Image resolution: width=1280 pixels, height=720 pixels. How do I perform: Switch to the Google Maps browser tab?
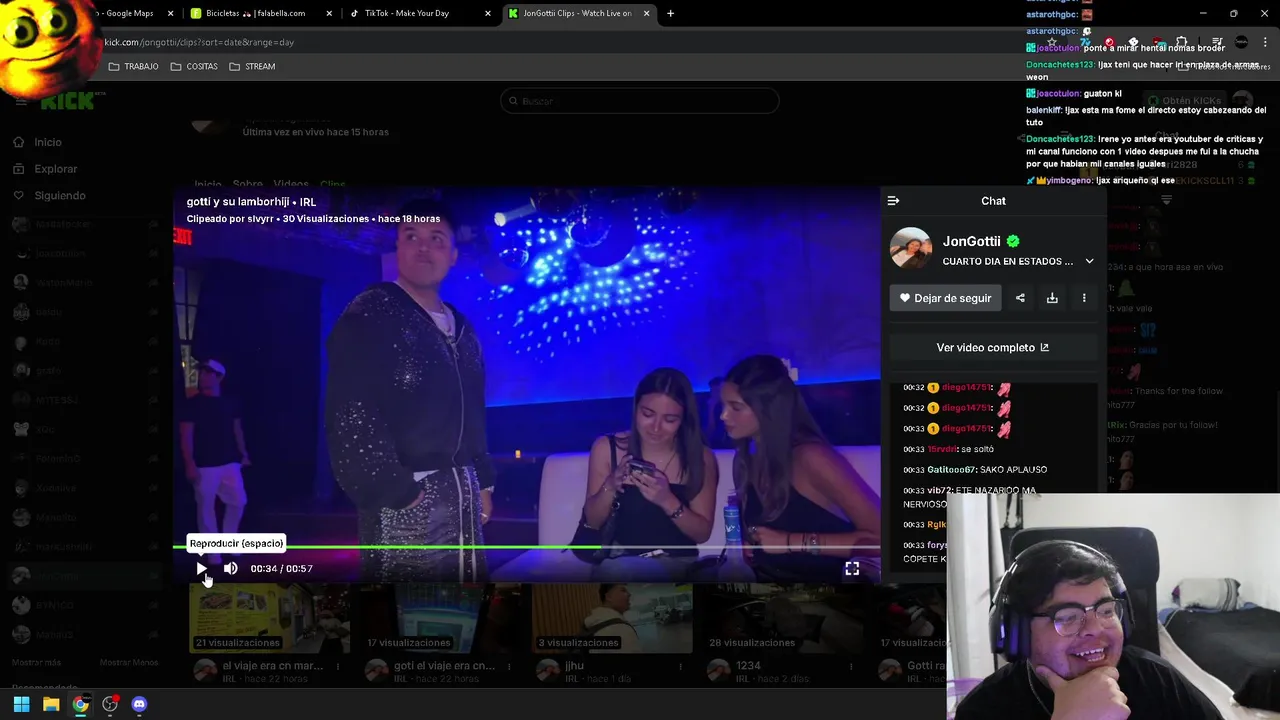[x=130, y=13]
